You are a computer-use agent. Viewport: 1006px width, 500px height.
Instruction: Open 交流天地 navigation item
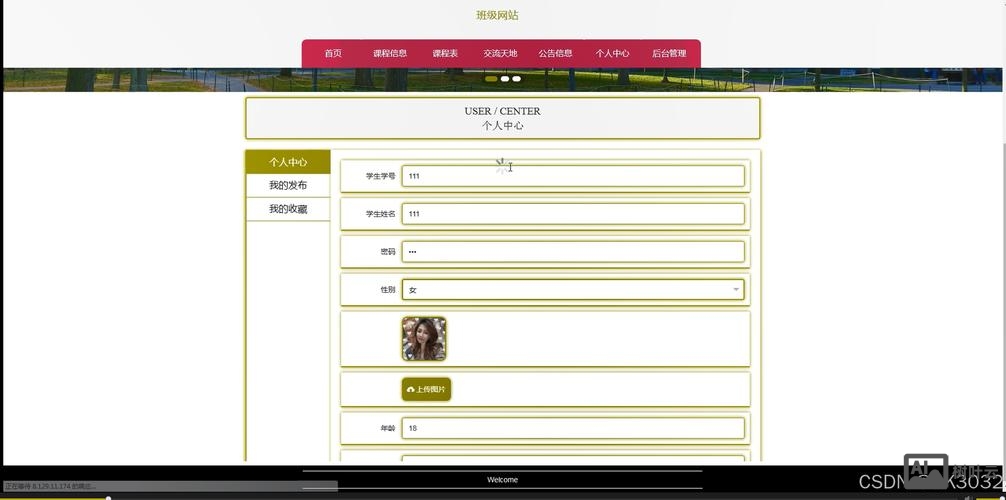click(x=500, y=54)
